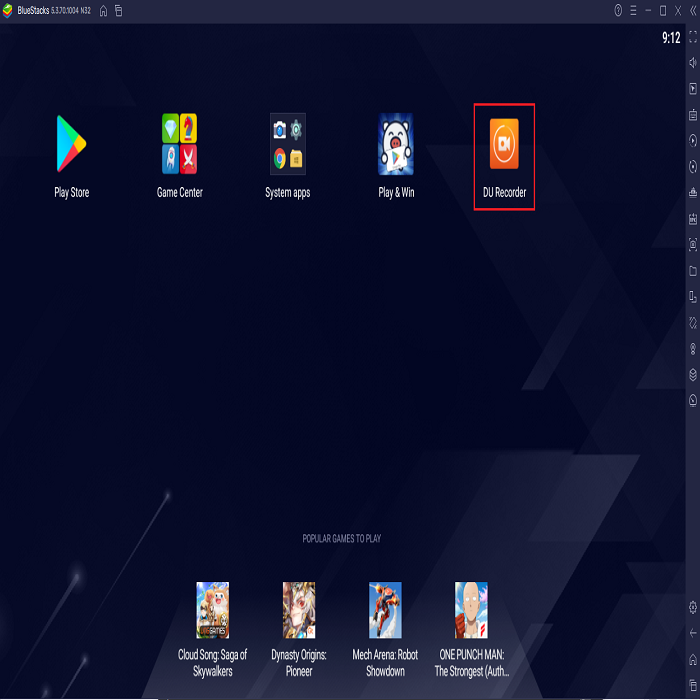This screenshot has width=700, height=700.
Task: Minimize the BlueStacks window
Action: tap(648, 11)
